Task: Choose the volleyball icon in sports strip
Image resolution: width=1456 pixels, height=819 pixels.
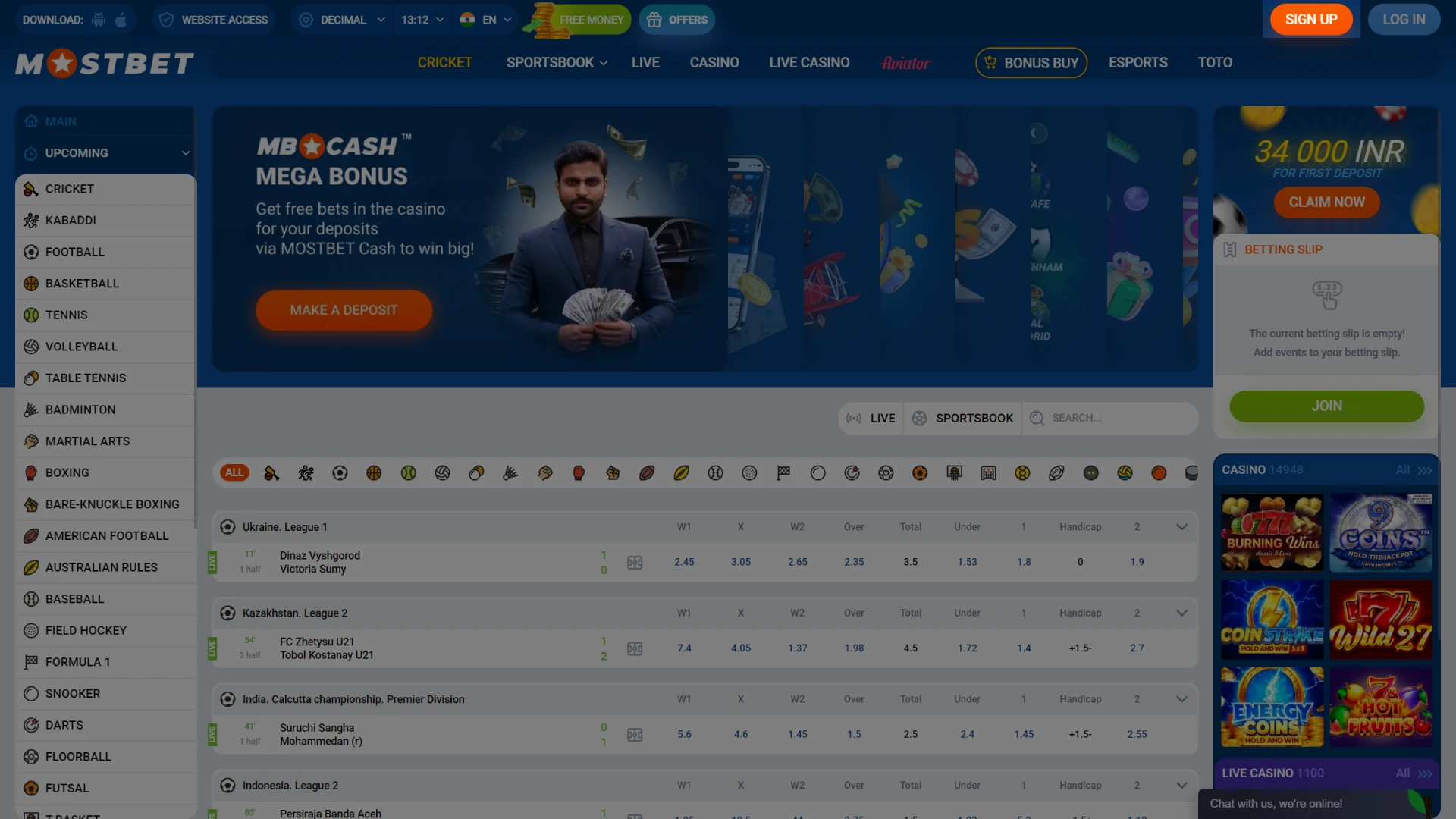Action: click(442, 473)
